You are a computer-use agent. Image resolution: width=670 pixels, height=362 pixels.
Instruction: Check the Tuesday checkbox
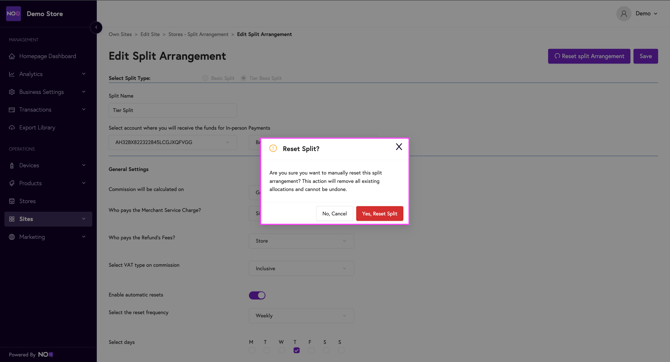point(267,350)
